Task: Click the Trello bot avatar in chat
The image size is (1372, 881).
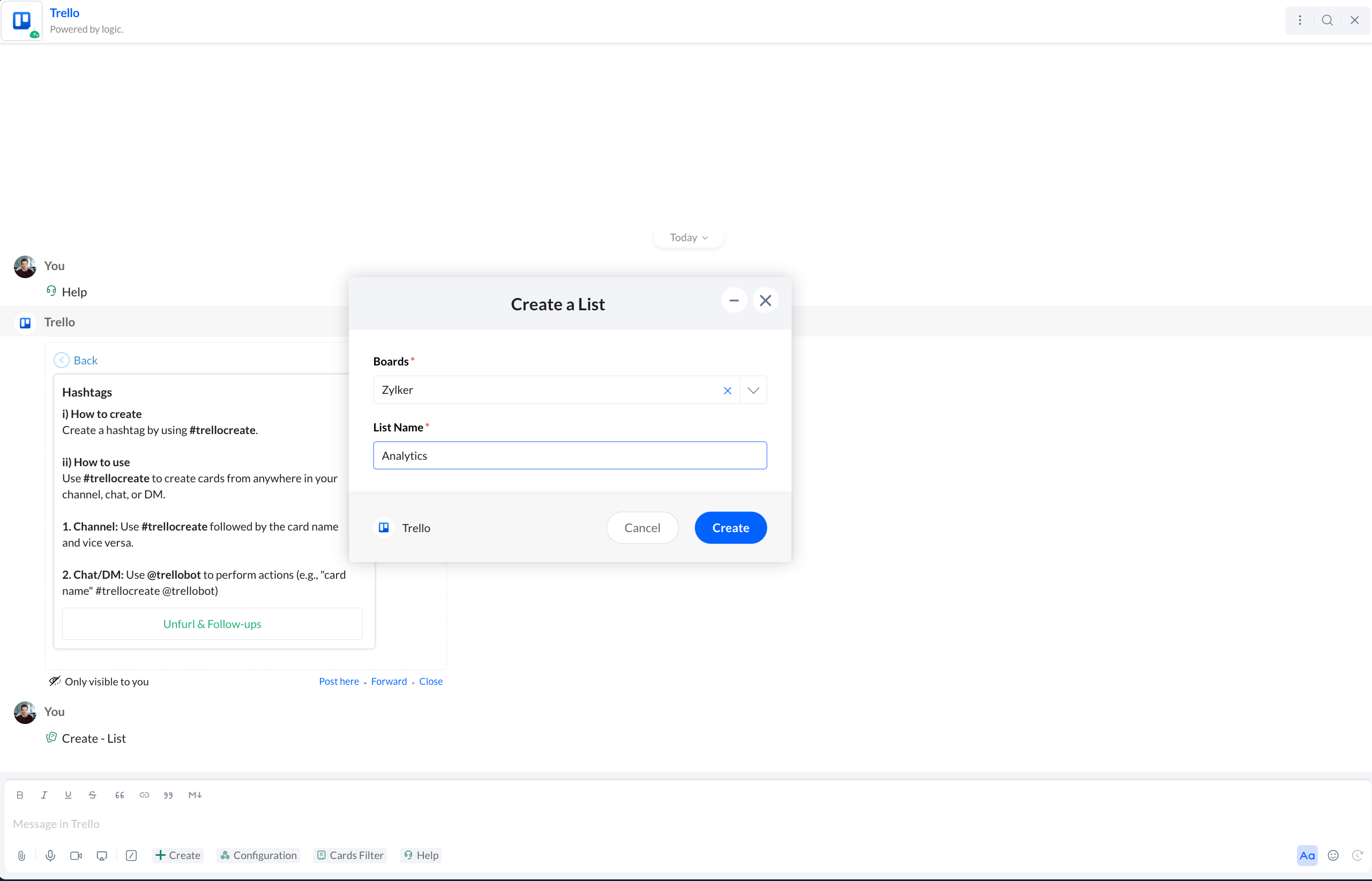Action: coord(25,323)
